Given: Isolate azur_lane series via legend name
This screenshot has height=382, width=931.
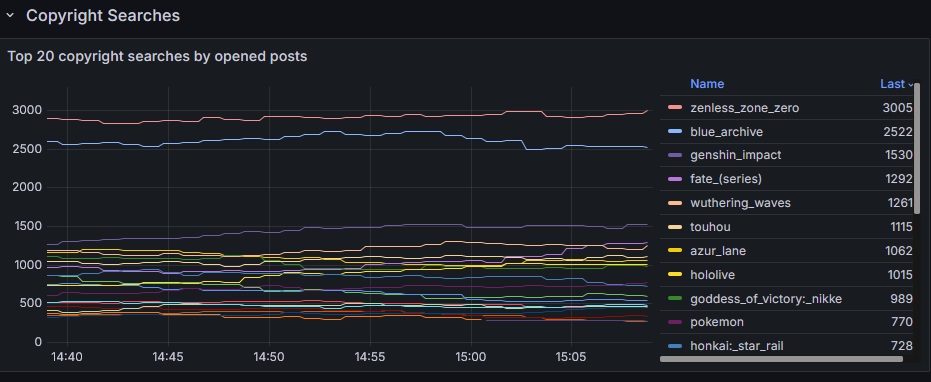Looking at the screenshot, I should (718, 251).
